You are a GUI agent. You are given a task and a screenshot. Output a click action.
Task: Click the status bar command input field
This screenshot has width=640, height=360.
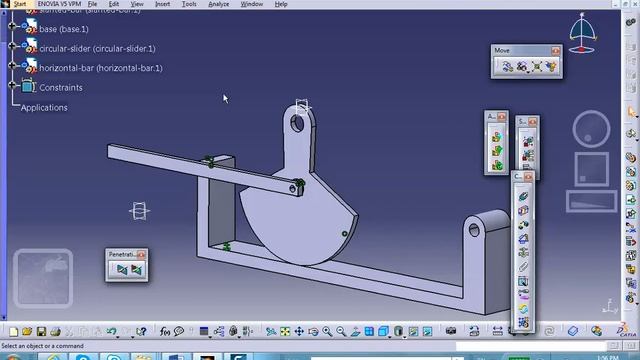click(530, 346)
